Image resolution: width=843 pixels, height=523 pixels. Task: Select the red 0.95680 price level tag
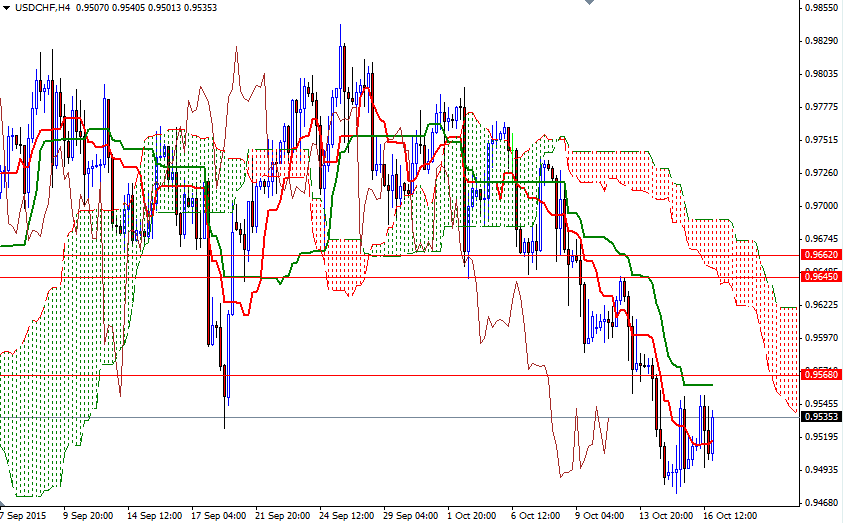[x=820, y=375]
